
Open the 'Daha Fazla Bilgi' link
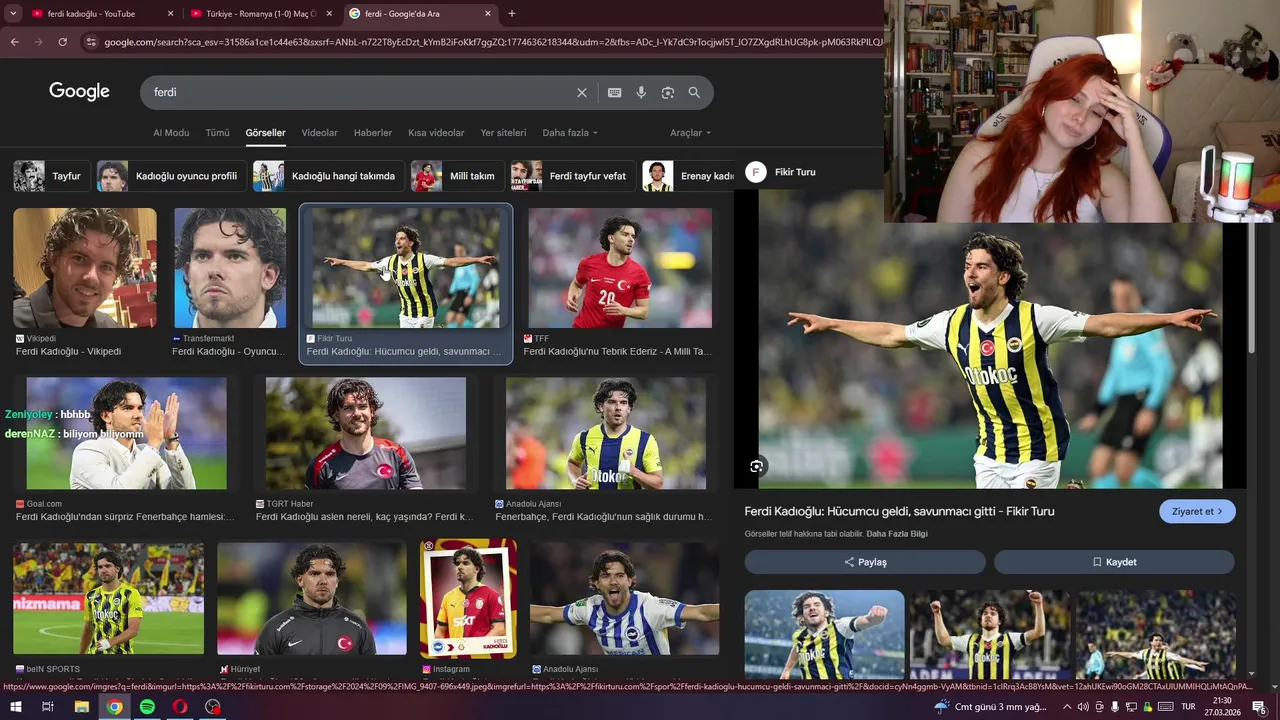coord(897,534)
